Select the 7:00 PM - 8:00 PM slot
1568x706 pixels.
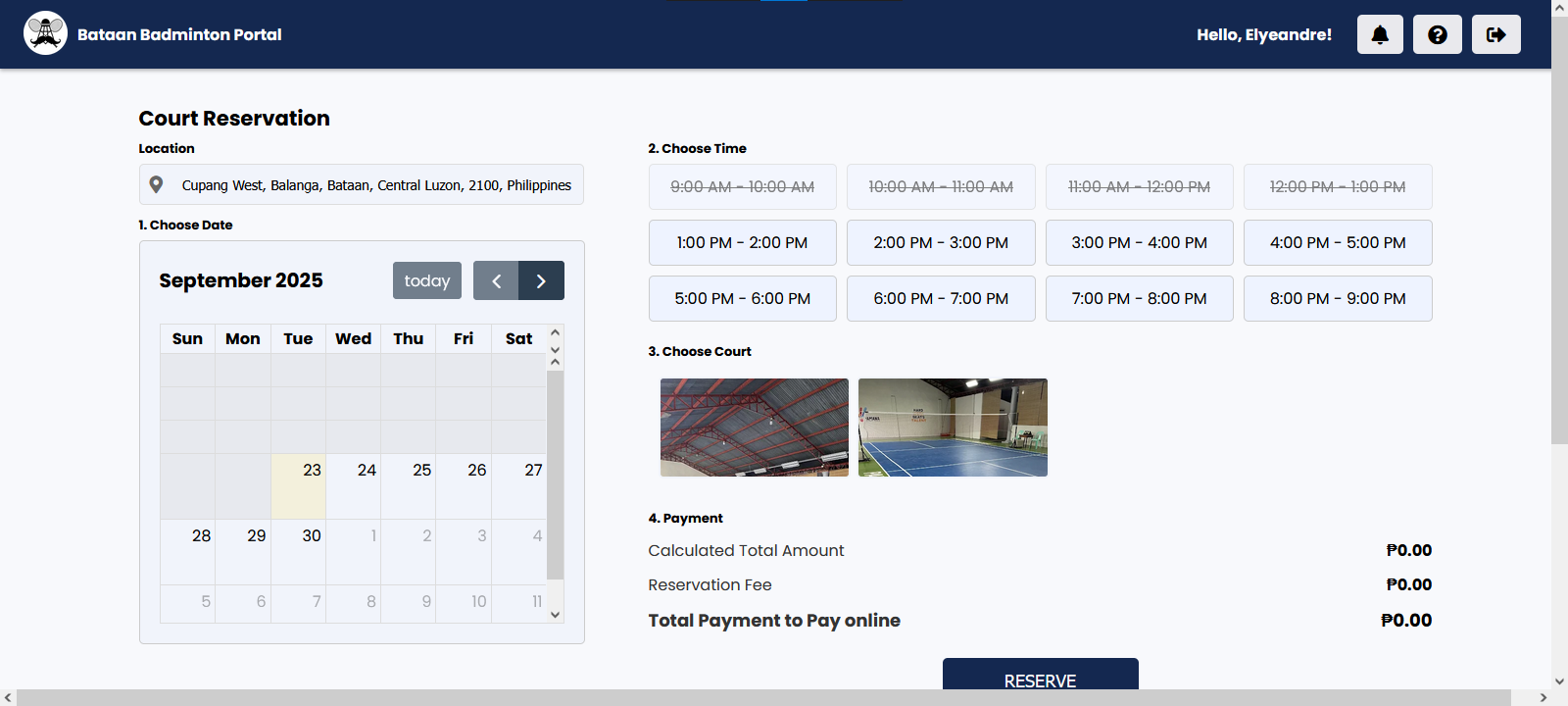(1140, 298)
